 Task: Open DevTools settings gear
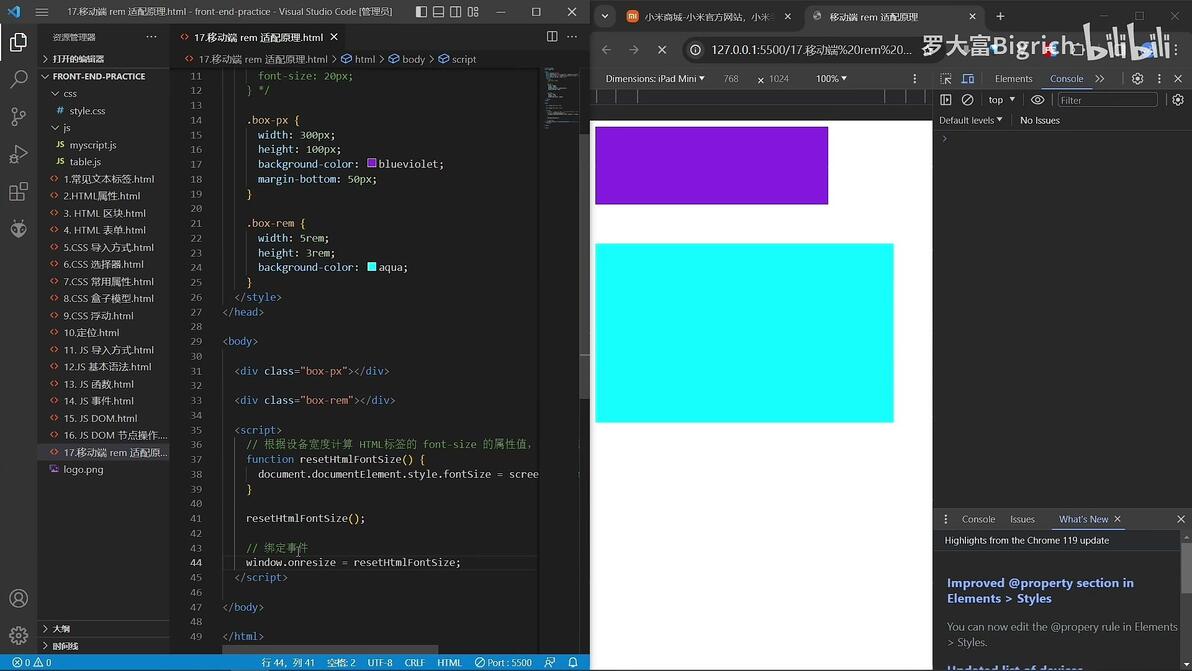[1137, 78]
